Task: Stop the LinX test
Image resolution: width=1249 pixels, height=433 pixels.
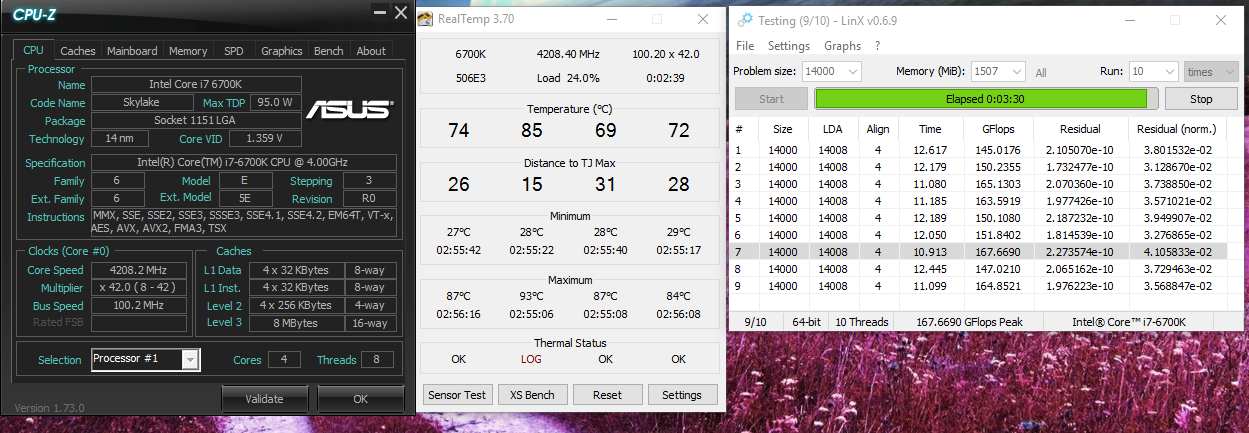Action: click(1201, 99)
